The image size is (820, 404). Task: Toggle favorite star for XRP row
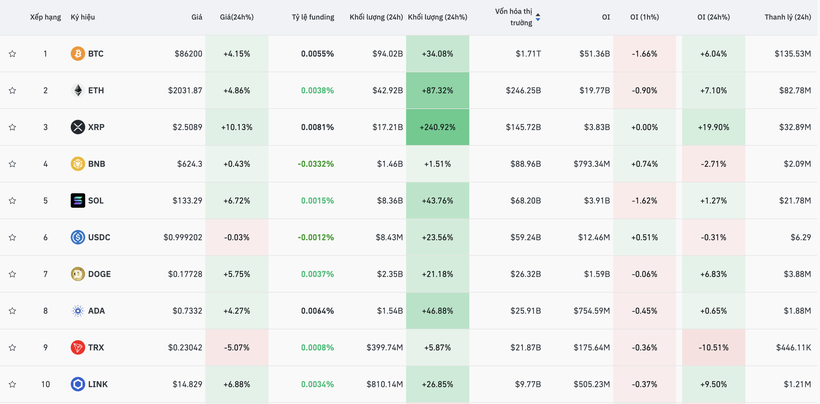pos(13,127)
